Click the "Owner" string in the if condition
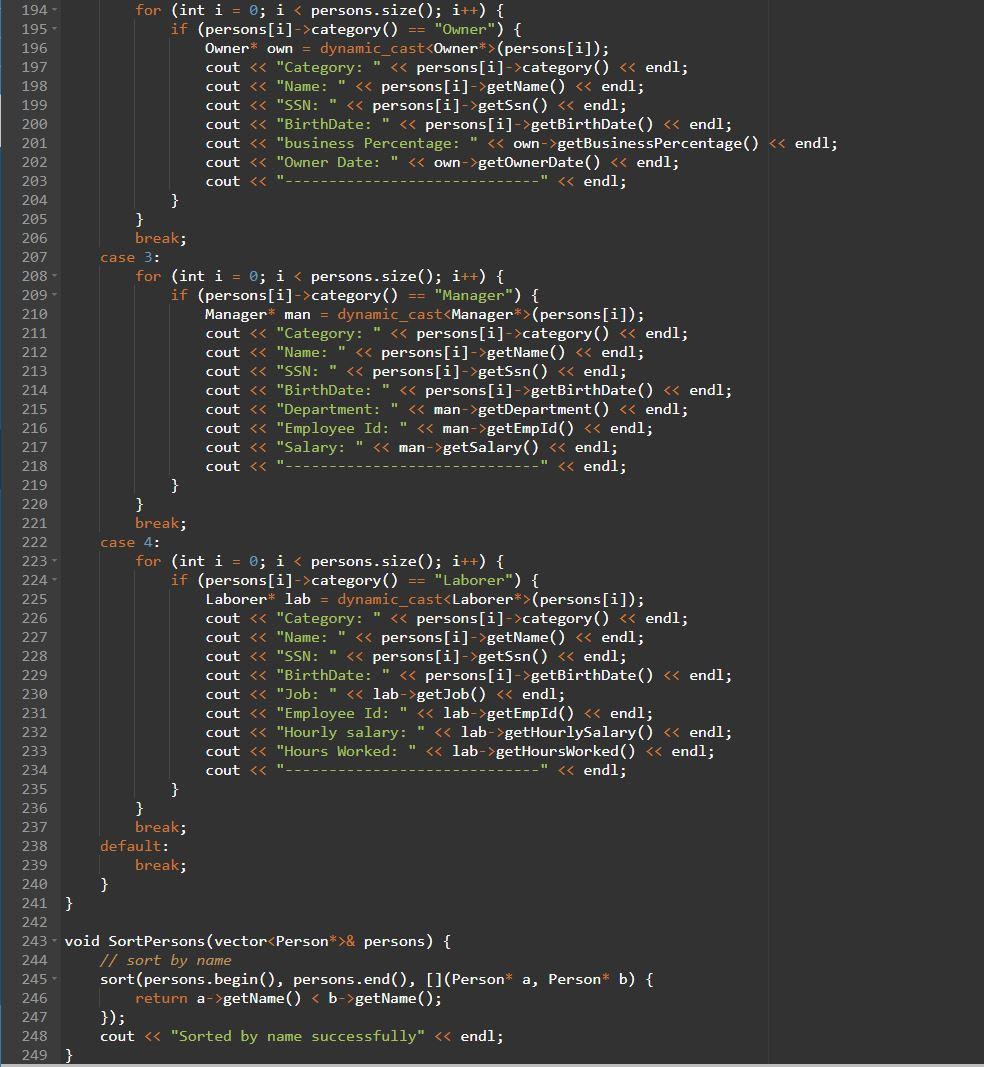This screenshot has height=1067, width=984. [x=464, y=29]
